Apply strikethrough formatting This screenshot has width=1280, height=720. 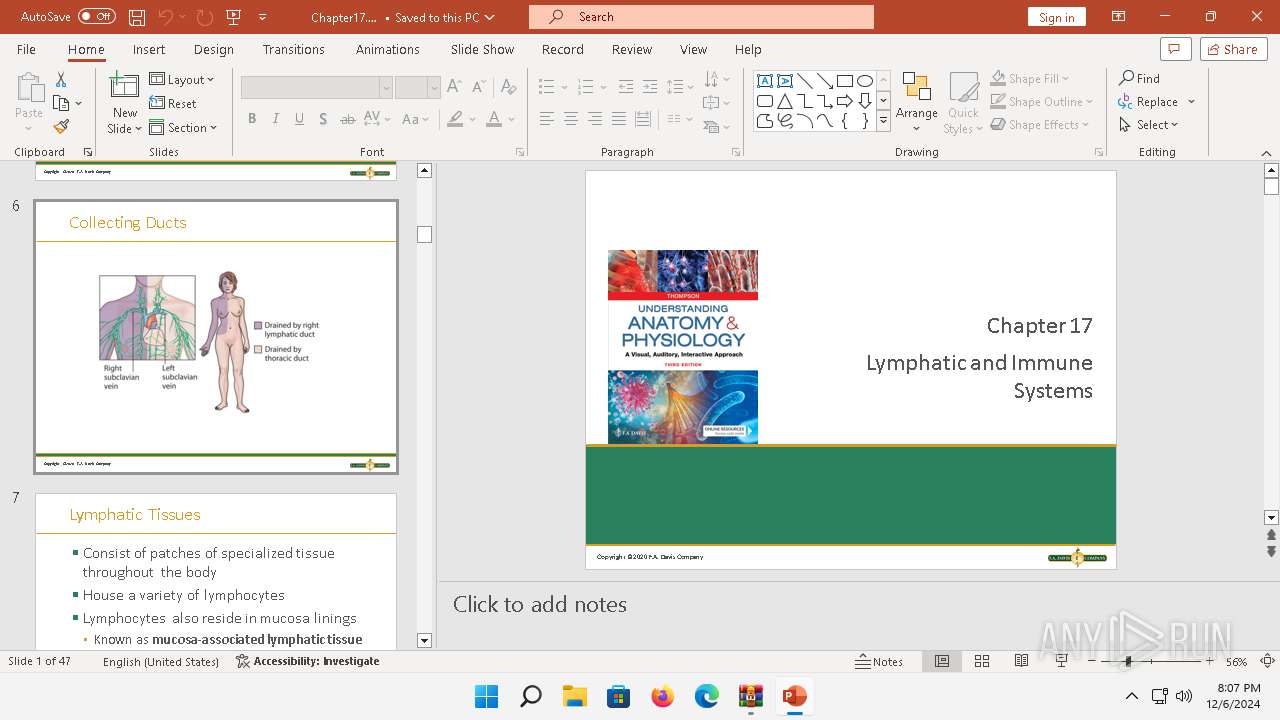click(347, 119)
